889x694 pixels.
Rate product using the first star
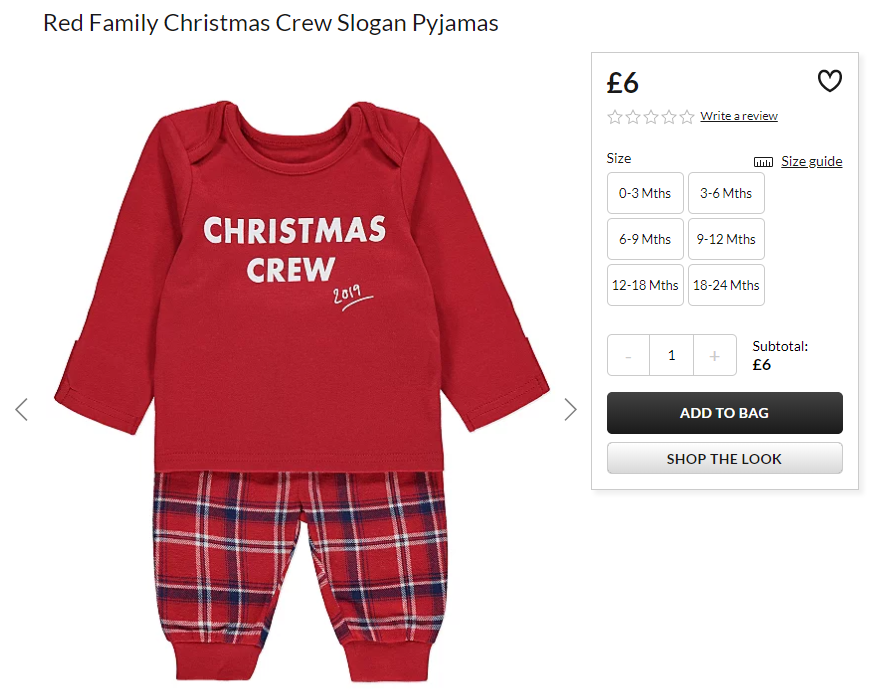click(615, 117)
